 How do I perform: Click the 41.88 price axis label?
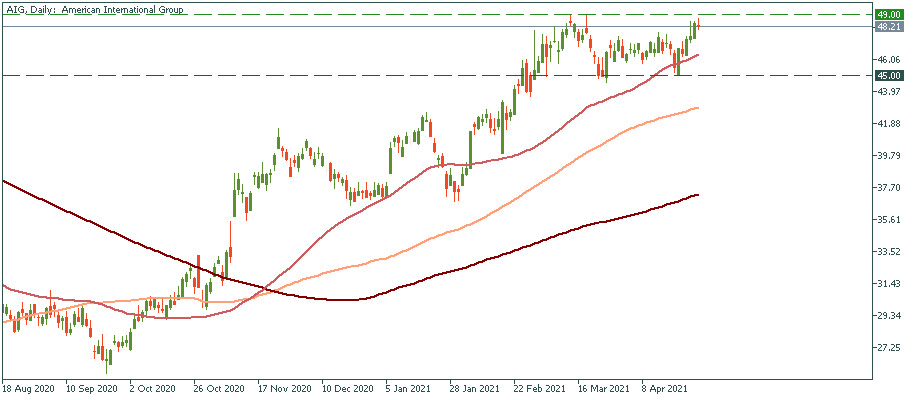[888, 124]
